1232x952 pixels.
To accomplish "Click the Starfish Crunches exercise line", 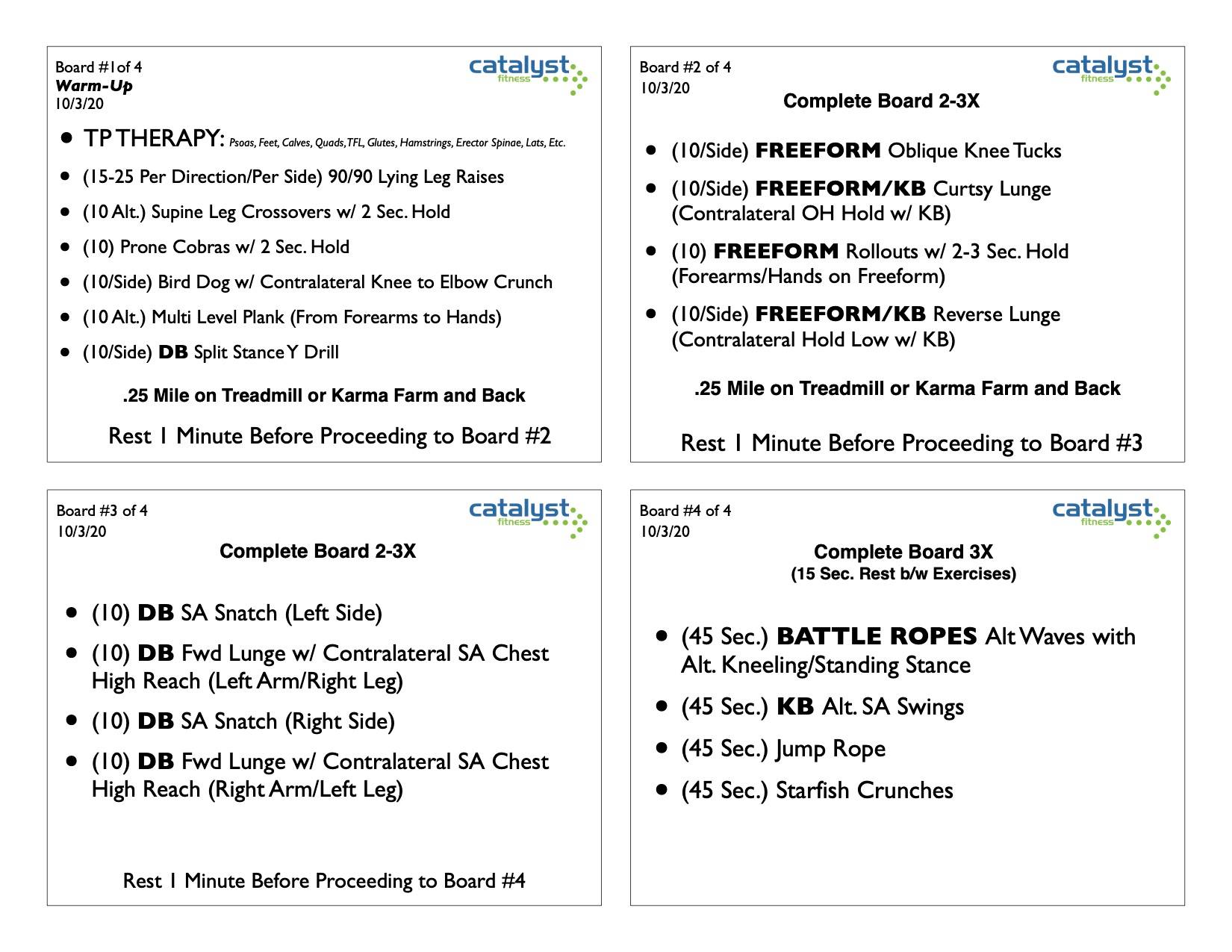I will (x=817, y=790).
